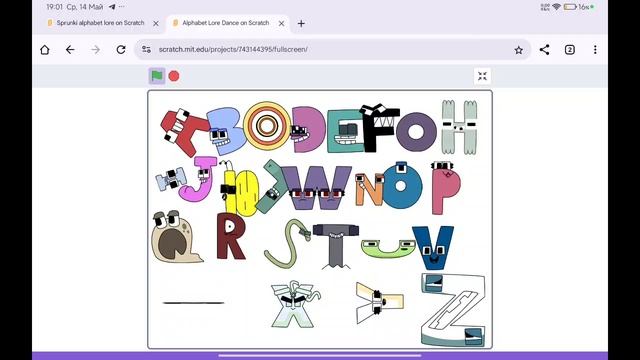Close the Sprunki alphabet lore tab
Image resolution: width=640 pixels, height=360 pixels.
(x=156, y=24)
